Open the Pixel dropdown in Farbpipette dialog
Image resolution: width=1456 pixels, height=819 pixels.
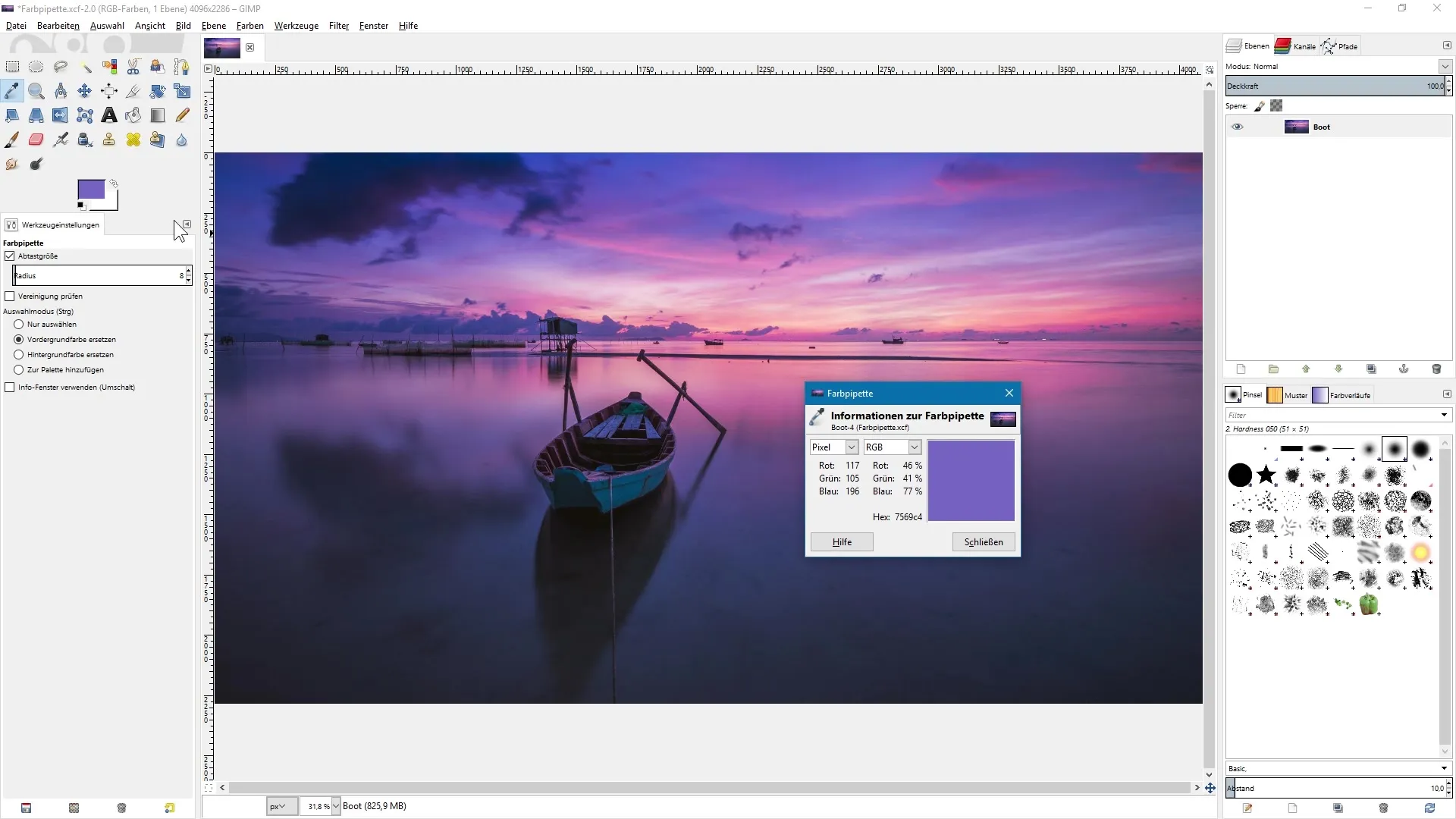pyautogui.click(x=834, y=447)
